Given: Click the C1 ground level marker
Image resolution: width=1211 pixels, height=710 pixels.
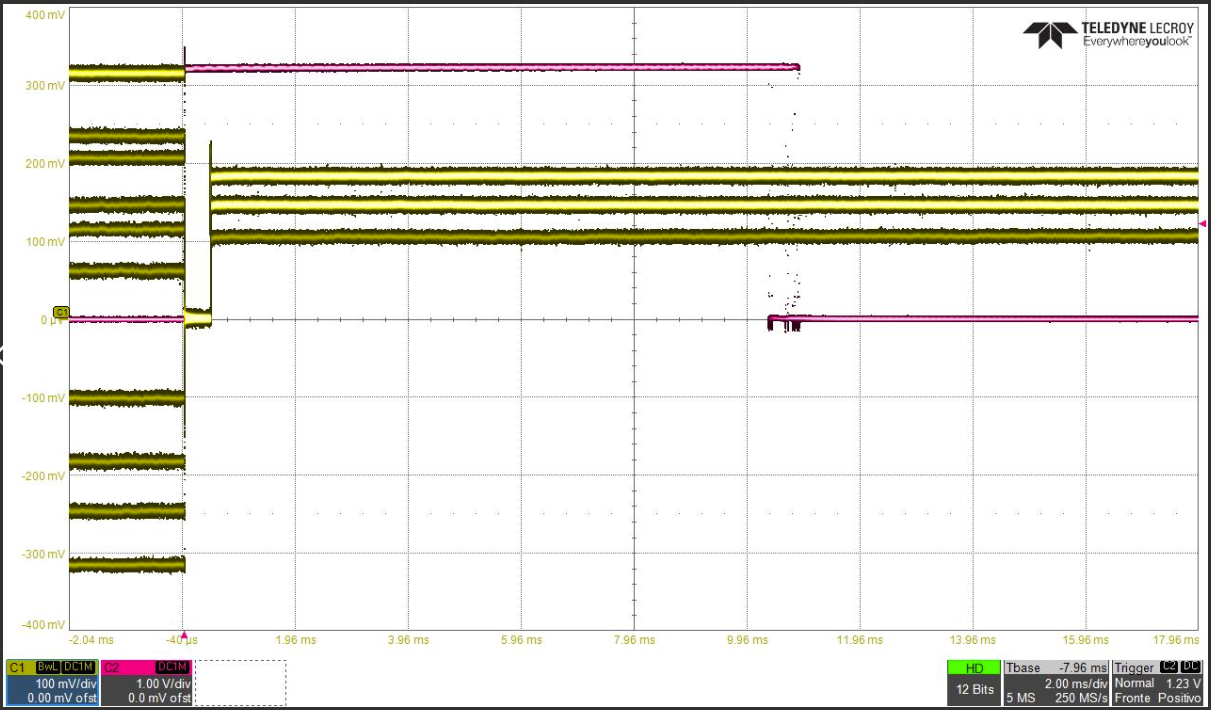Looking at the screenshot, I should (x=60, y=313).
